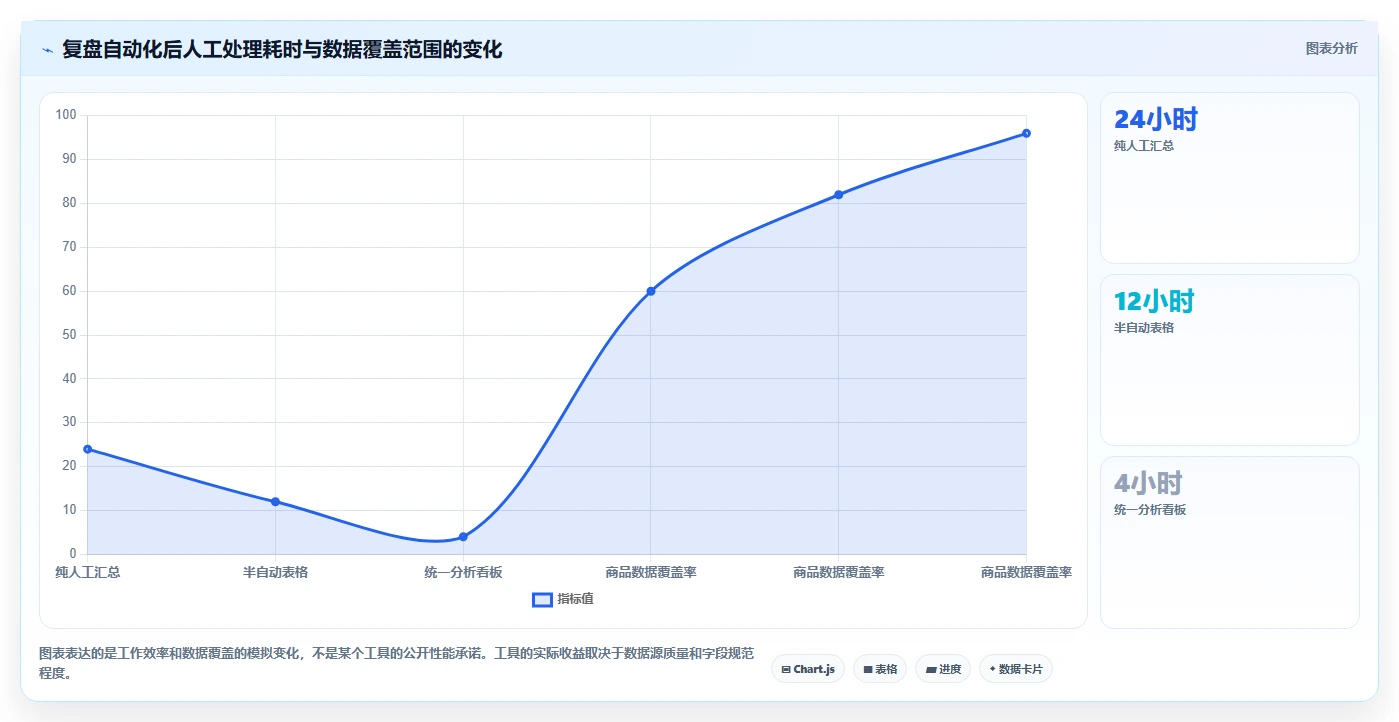Click the 4小时 value text
Screen dimensions: 1399x722
pos(1148,484)
